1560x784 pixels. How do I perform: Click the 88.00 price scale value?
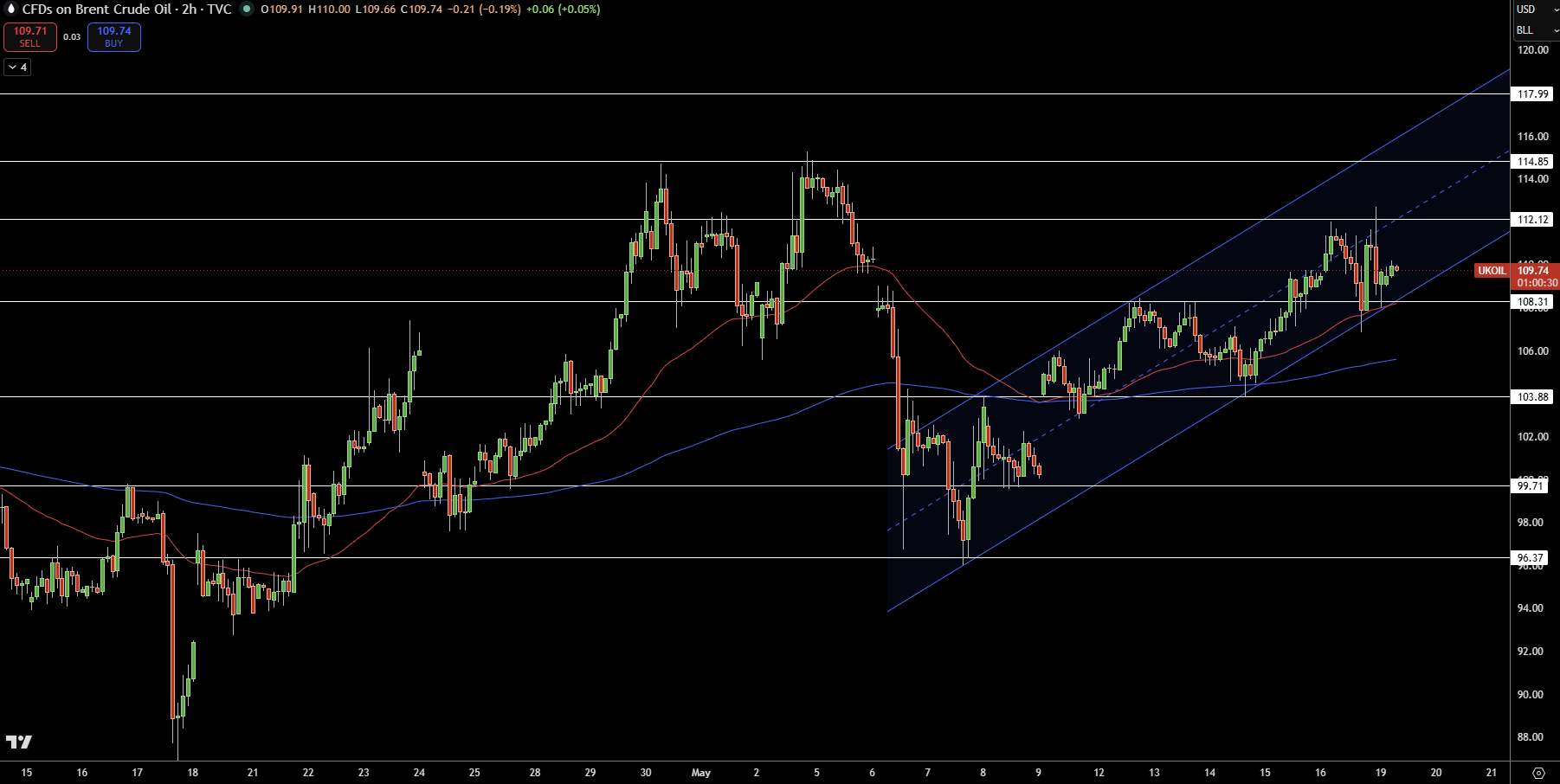tap(1531, 737)
